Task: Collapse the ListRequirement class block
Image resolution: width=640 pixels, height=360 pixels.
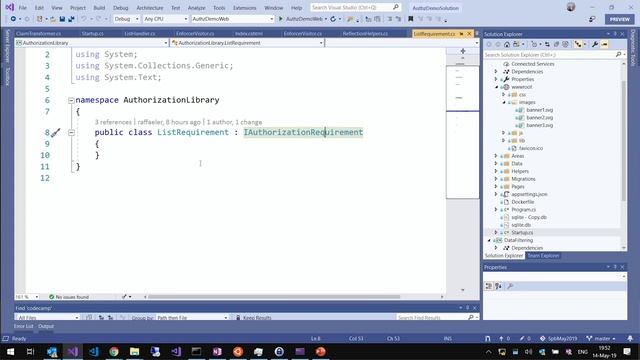Action: 71,132
